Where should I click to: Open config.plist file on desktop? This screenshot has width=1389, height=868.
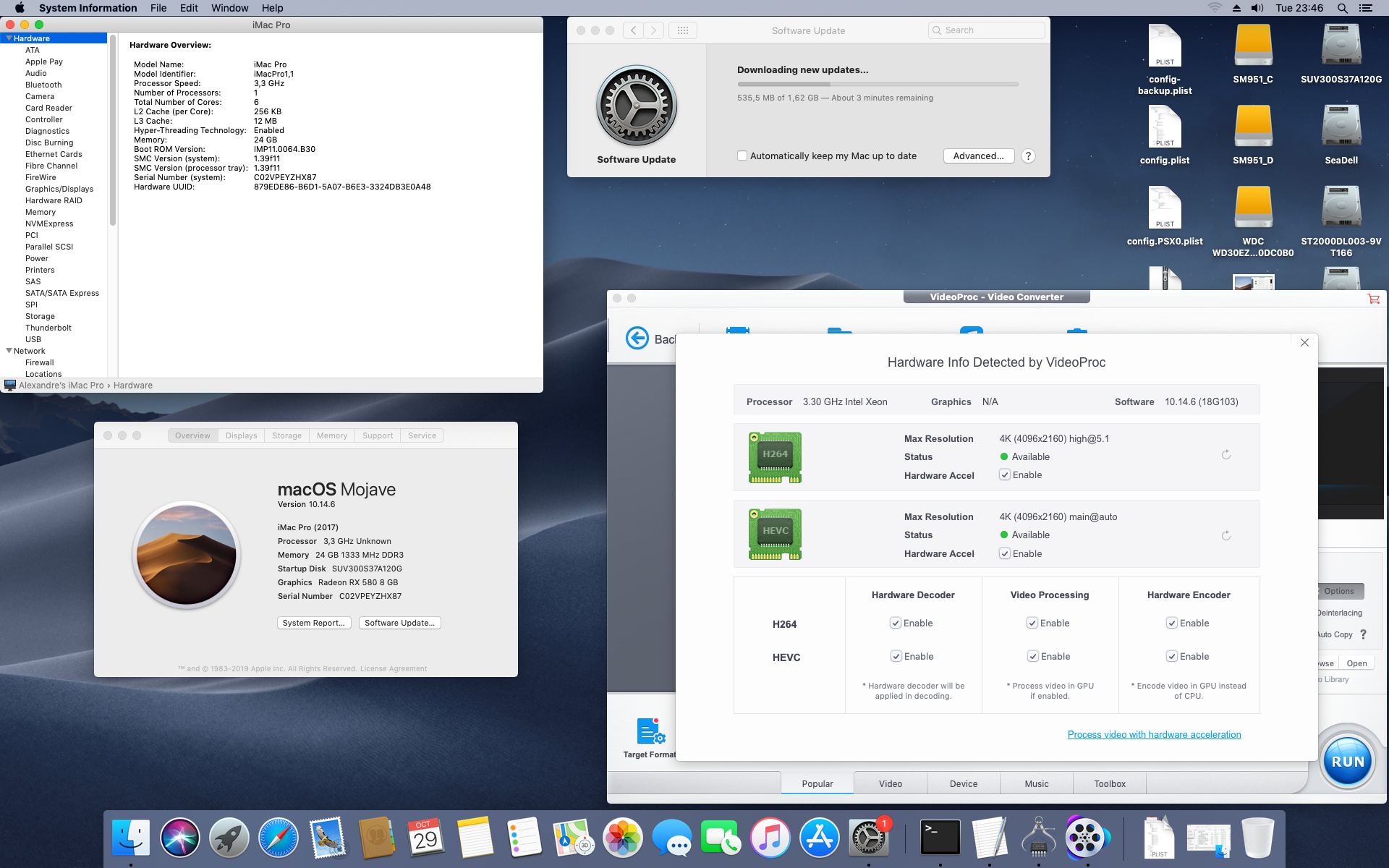pos(1165,135)
